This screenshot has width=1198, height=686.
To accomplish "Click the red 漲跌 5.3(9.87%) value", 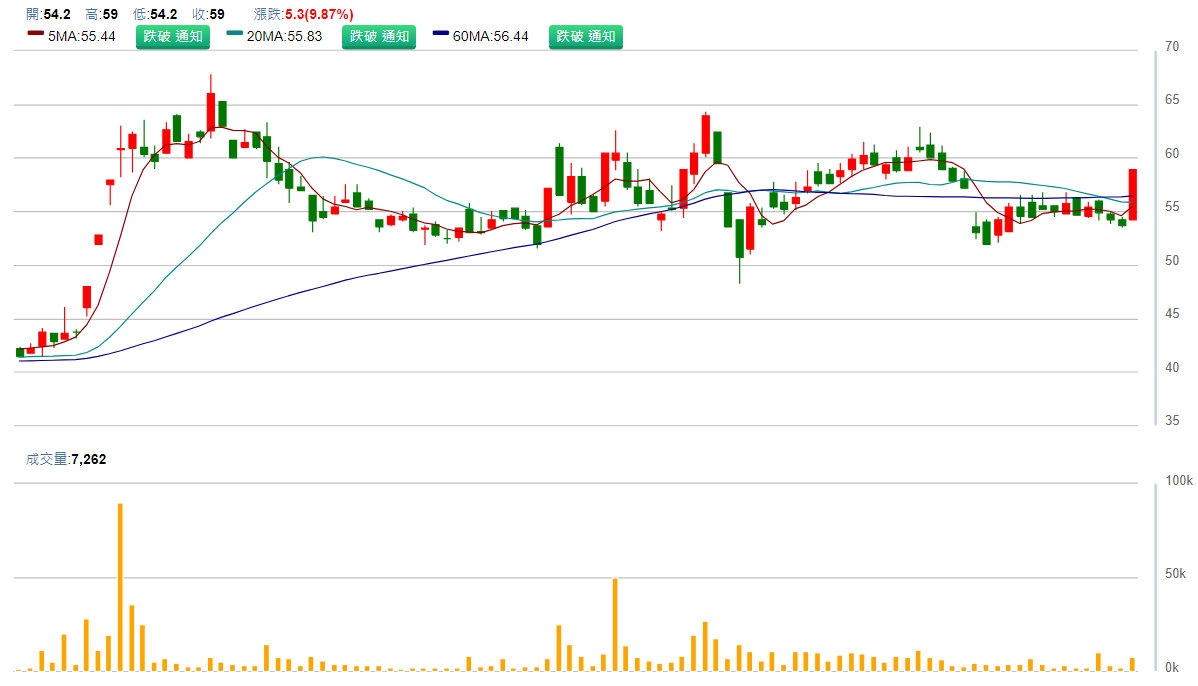I will (x=316, y=14).
